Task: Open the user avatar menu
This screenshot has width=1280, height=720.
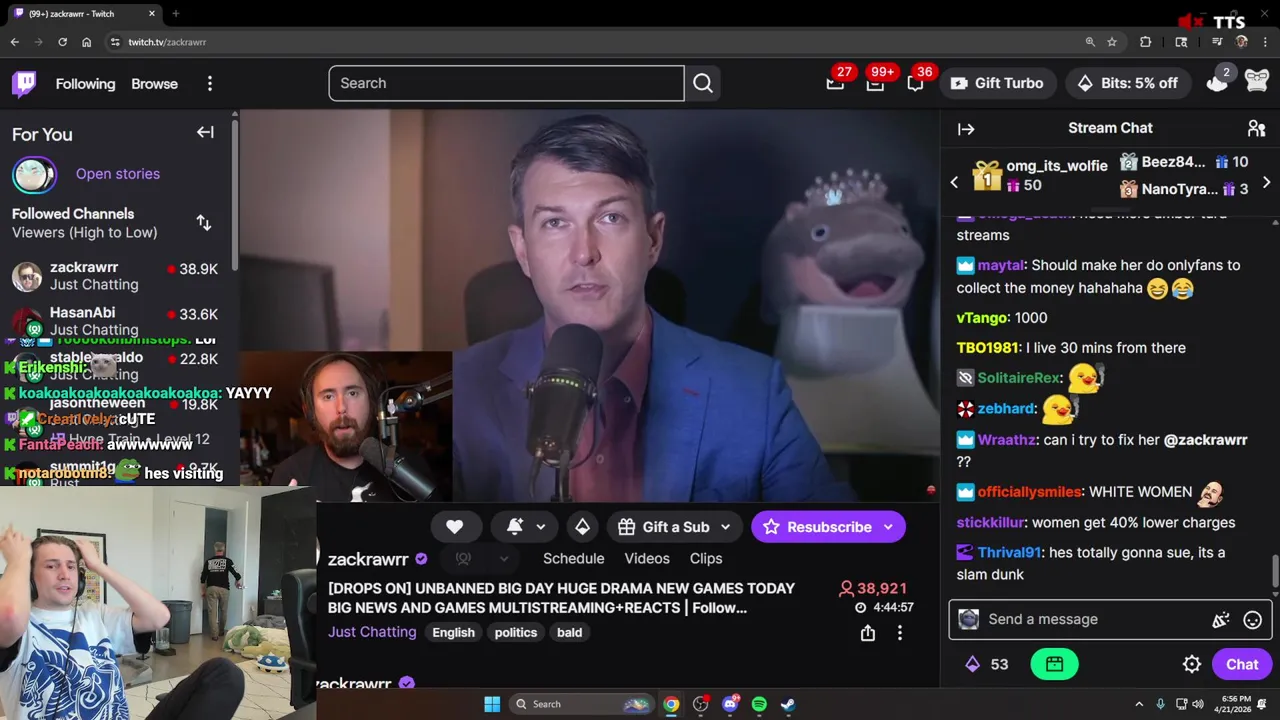Action: coord(1256,83)
